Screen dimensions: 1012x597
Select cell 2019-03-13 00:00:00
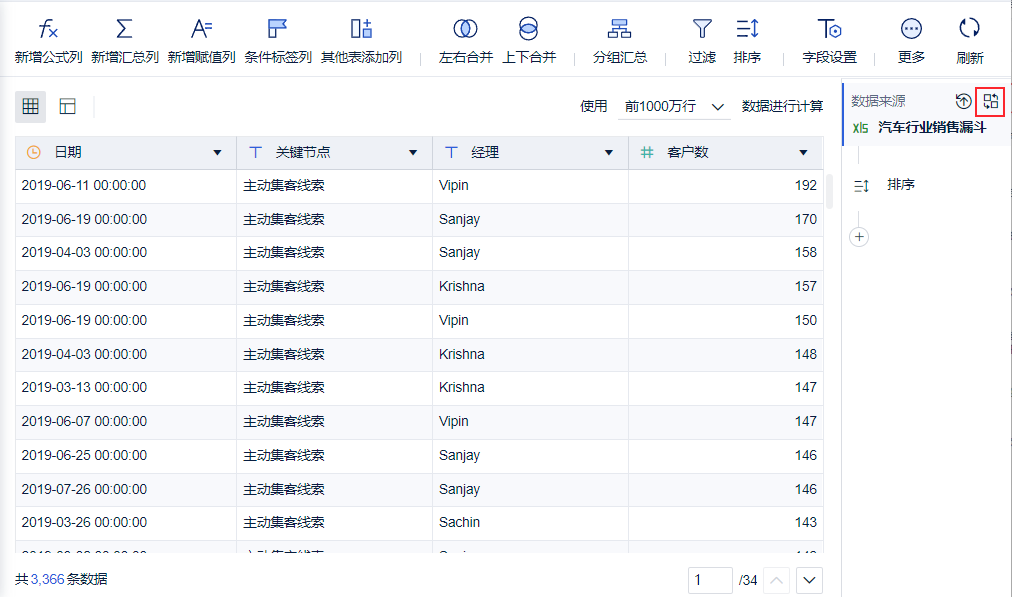pos(126,388)
